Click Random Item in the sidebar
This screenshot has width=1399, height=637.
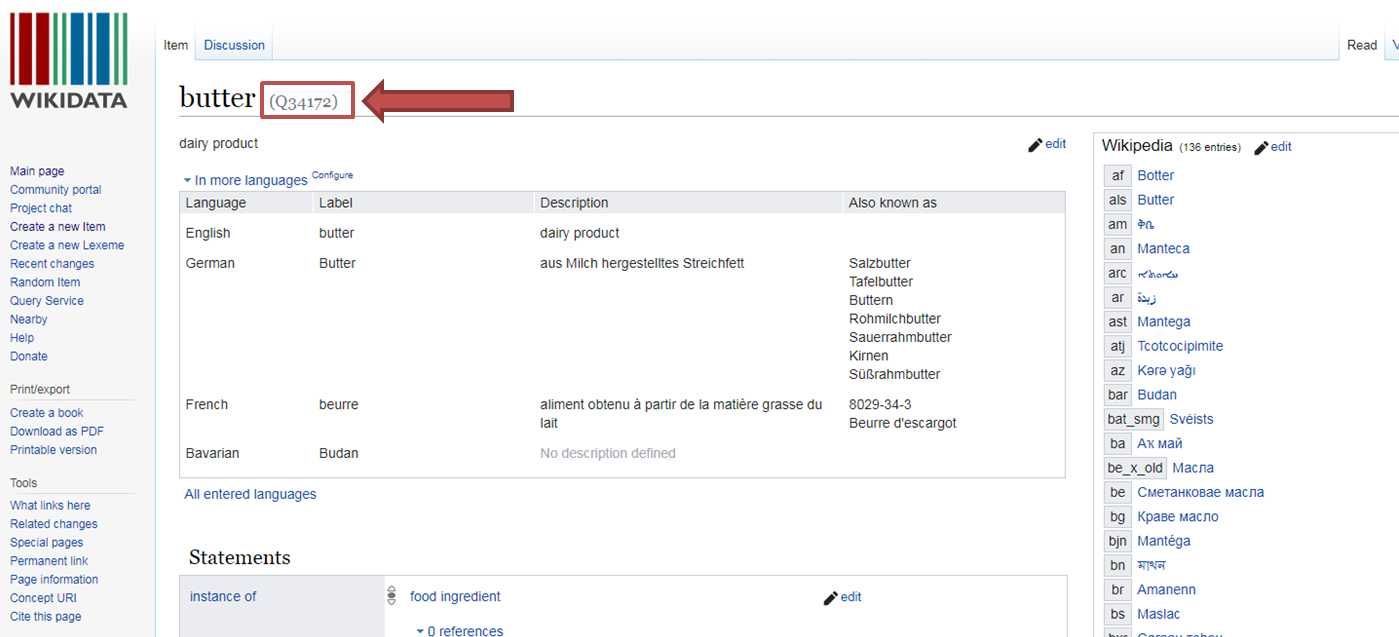click(45, 282)
